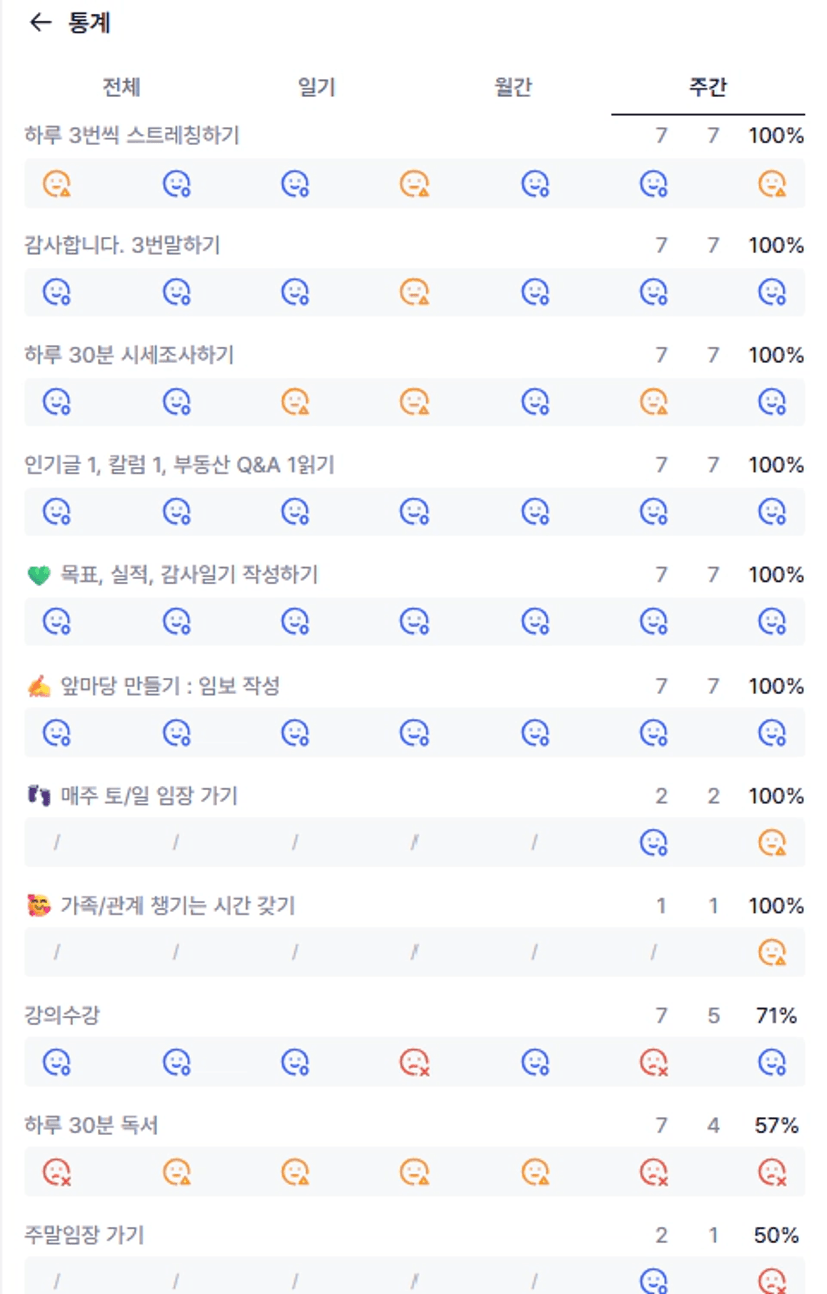The width and height of the screenshot is (827, 1294).
Task: Open the 하루 30분 시세조사하기 habit title
Action: 129,355
